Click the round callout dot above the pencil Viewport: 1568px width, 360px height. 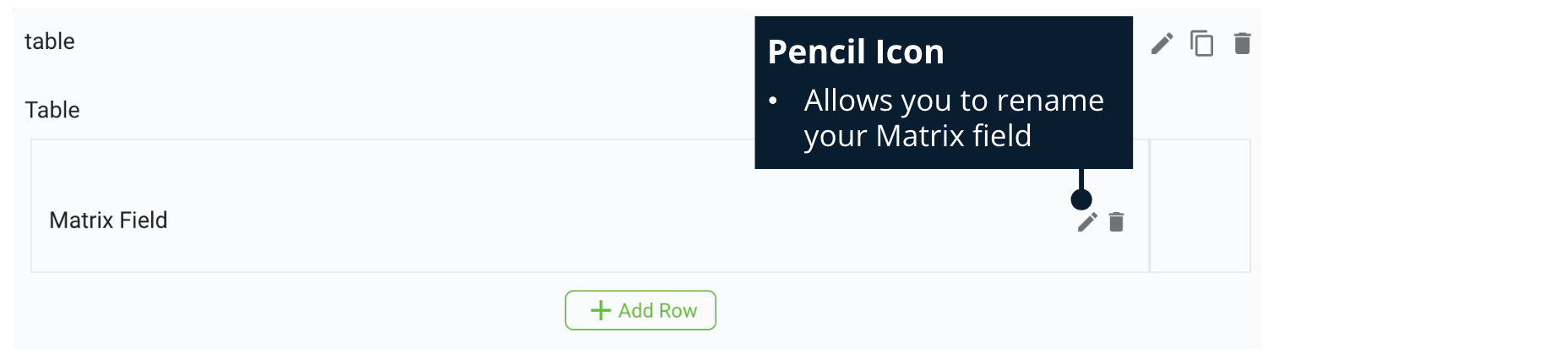(1081, 199)
